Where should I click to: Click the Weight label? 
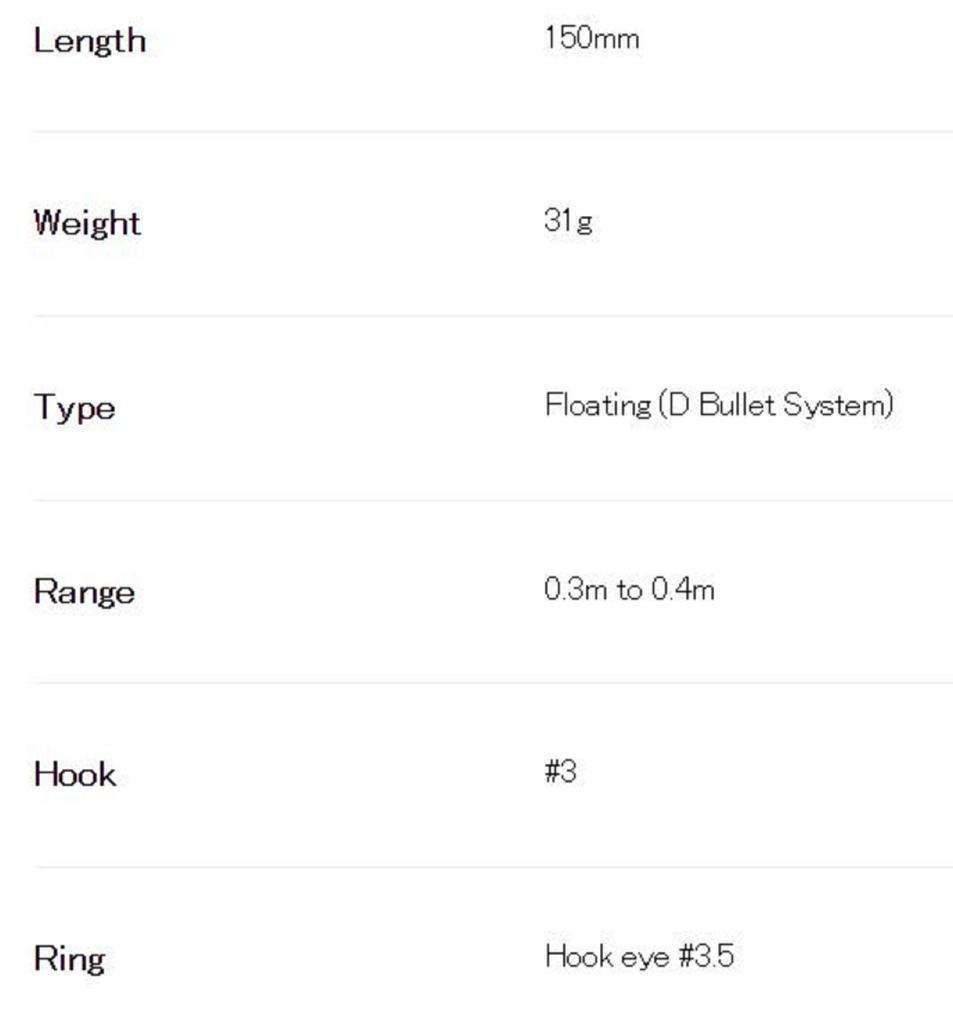point(87,222)
